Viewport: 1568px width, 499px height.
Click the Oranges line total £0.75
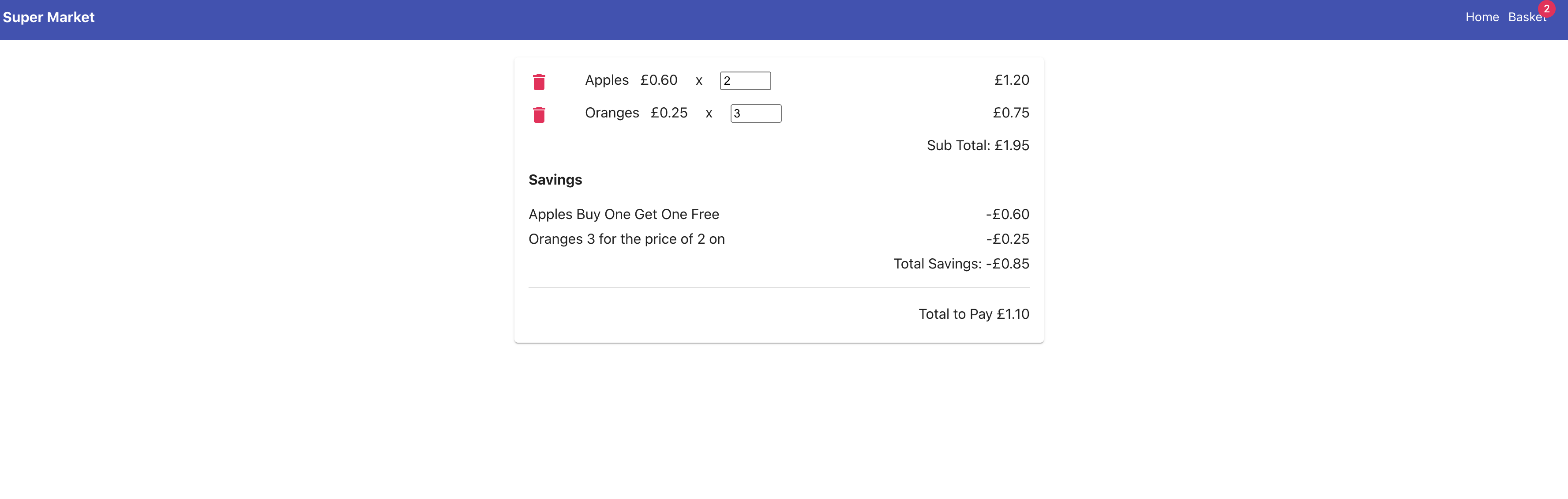point(1010,113)
